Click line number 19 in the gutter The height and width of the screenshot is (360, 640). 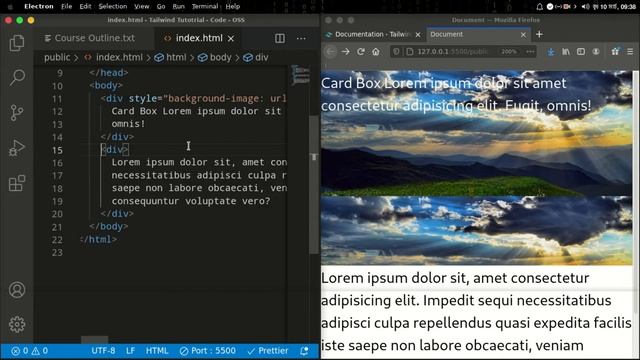tap(57, 201)
